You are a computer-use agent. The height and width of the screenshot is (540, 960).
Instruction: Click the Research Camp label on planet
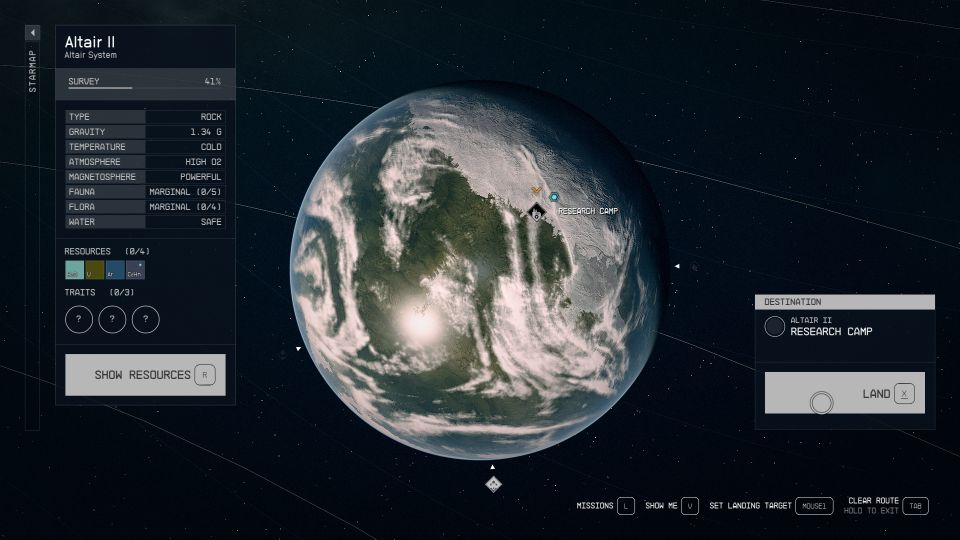tap(588, 211)
